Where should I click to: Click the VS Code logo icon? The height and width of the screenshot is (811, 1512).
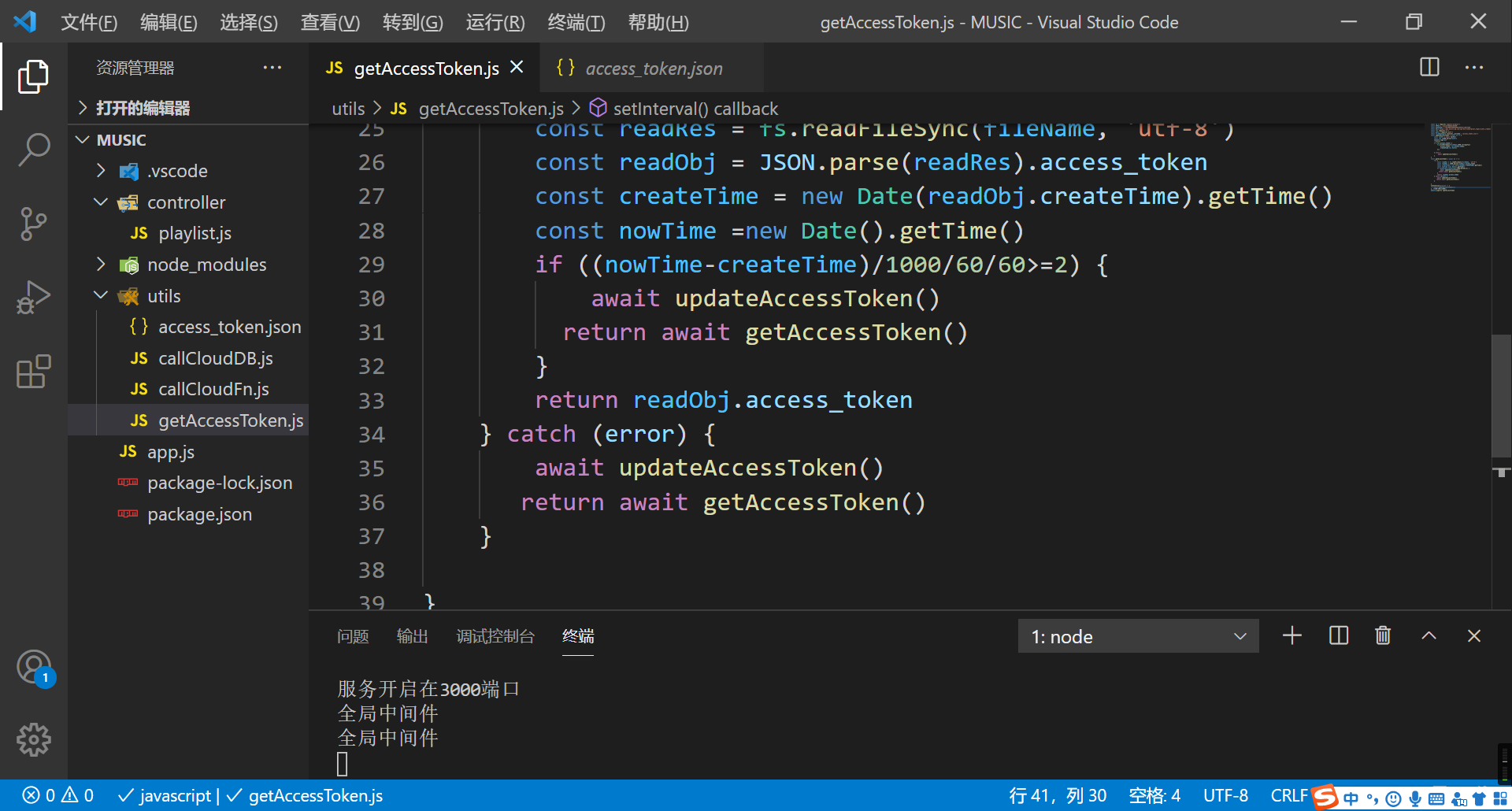click(x=25, y=21)
